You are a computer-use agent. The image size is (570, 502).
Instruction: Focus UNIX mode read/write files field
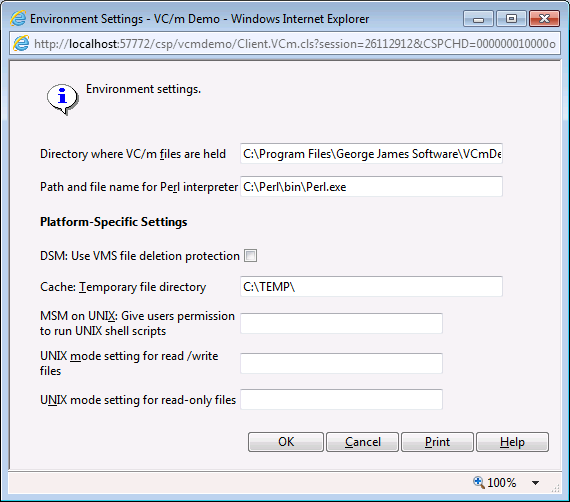point(341,363)
